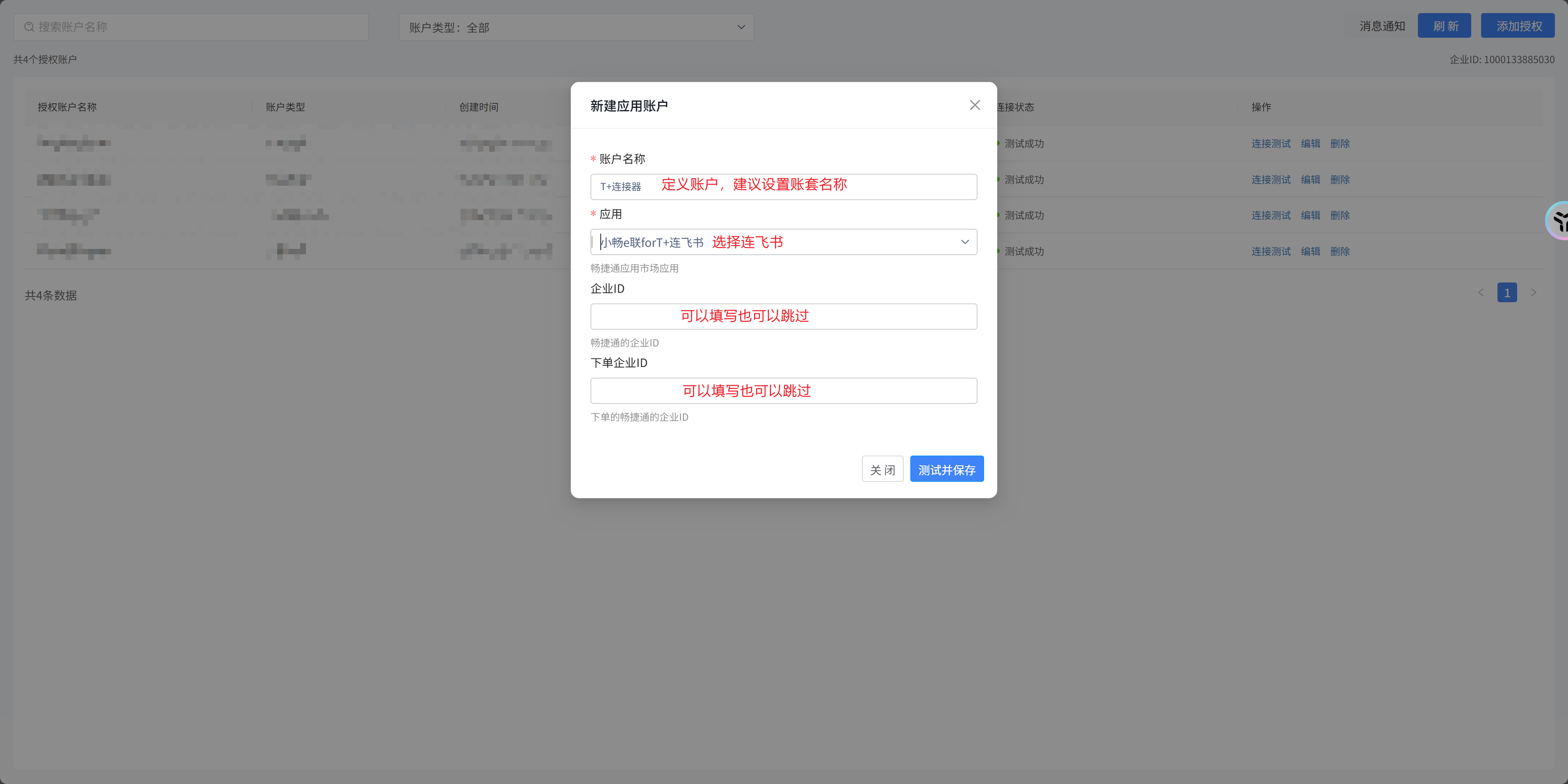
Task: Go to previous page arrow
Action: [1481, 293]
